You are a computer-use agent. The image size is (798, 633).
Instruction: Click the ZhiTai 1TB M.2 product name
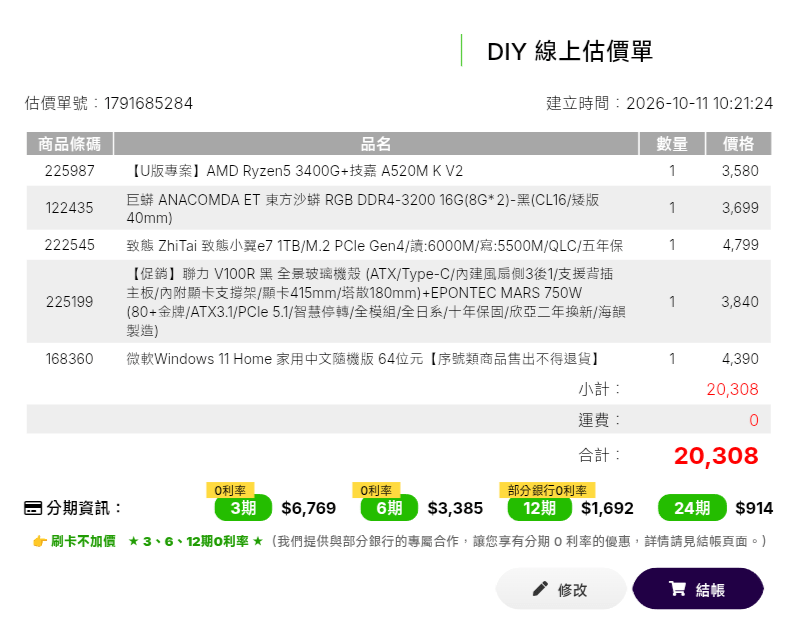375,246
